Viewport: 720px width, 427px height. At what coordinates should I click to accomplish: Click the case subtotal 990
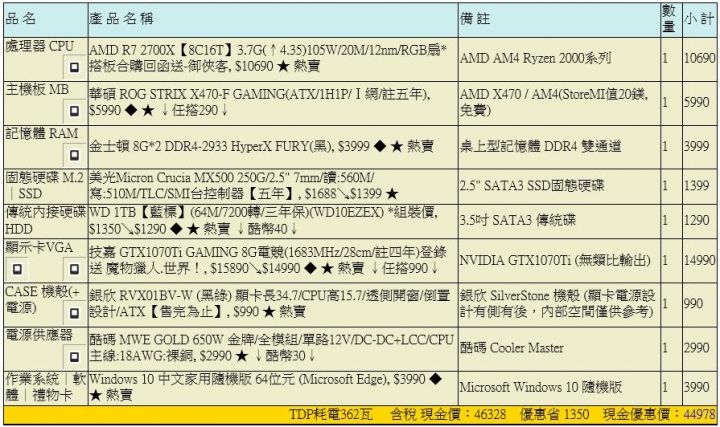pyautogui.click(x=693, y=303)
